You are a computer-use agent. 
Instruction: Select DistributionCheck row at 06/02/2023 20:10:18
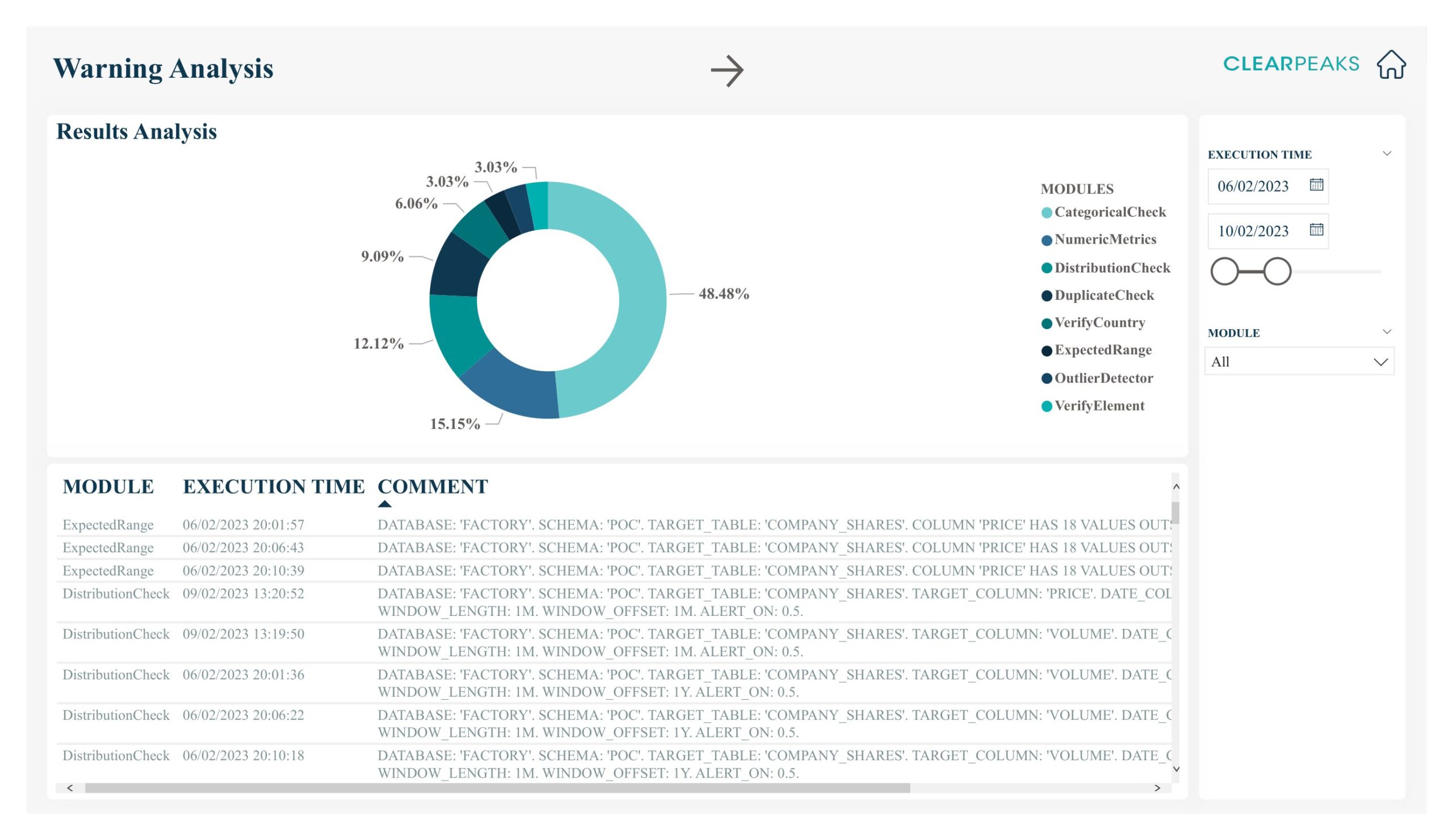[x=614, y=763]
